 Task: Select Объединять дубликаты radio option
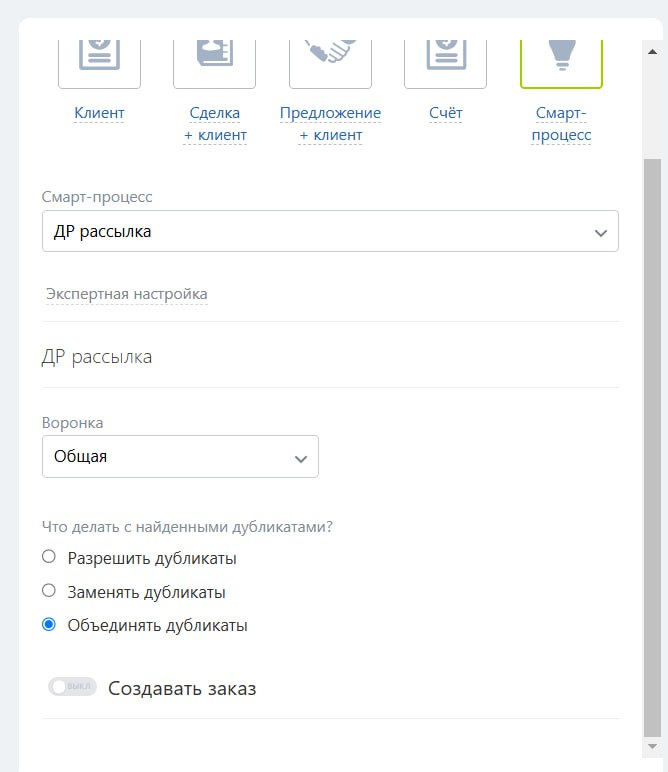pyautogui.click(x=49, y=625)
